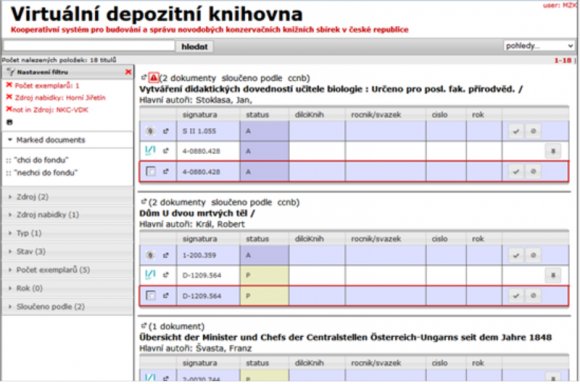This screenshot has height=384, width=580.
Task: Open the link icon in the uncheckboxed 4-0880.428 row
Action: [x=166, y=151]
